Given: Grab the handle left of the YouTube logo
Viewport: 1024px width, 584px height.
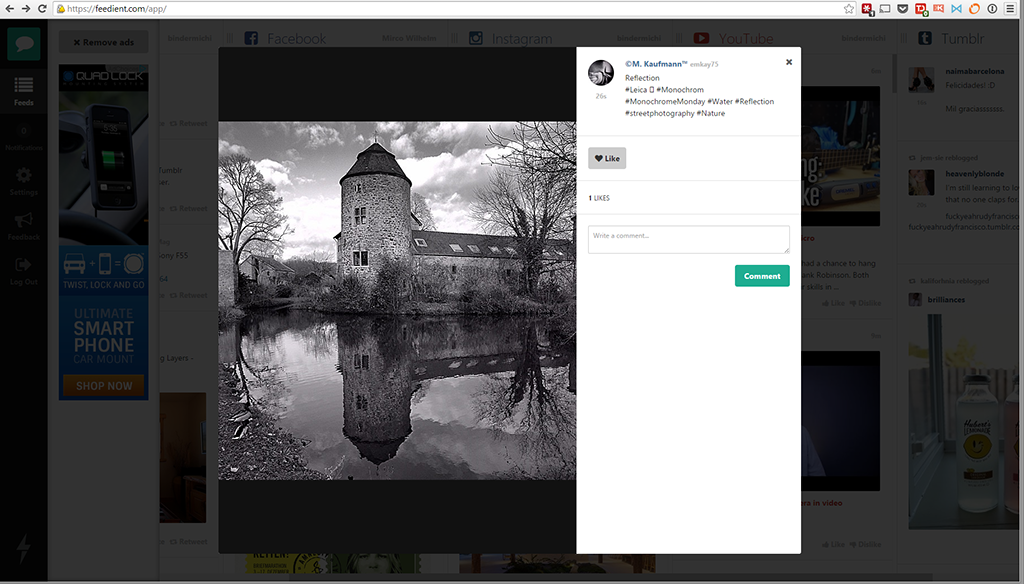Looking at the screenshot, I should 679,38.
